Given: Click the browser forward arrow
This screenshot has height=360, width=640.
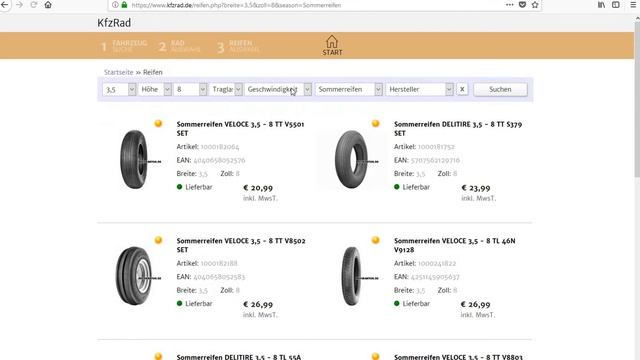Looking at the screenshot, I should 20,5.
